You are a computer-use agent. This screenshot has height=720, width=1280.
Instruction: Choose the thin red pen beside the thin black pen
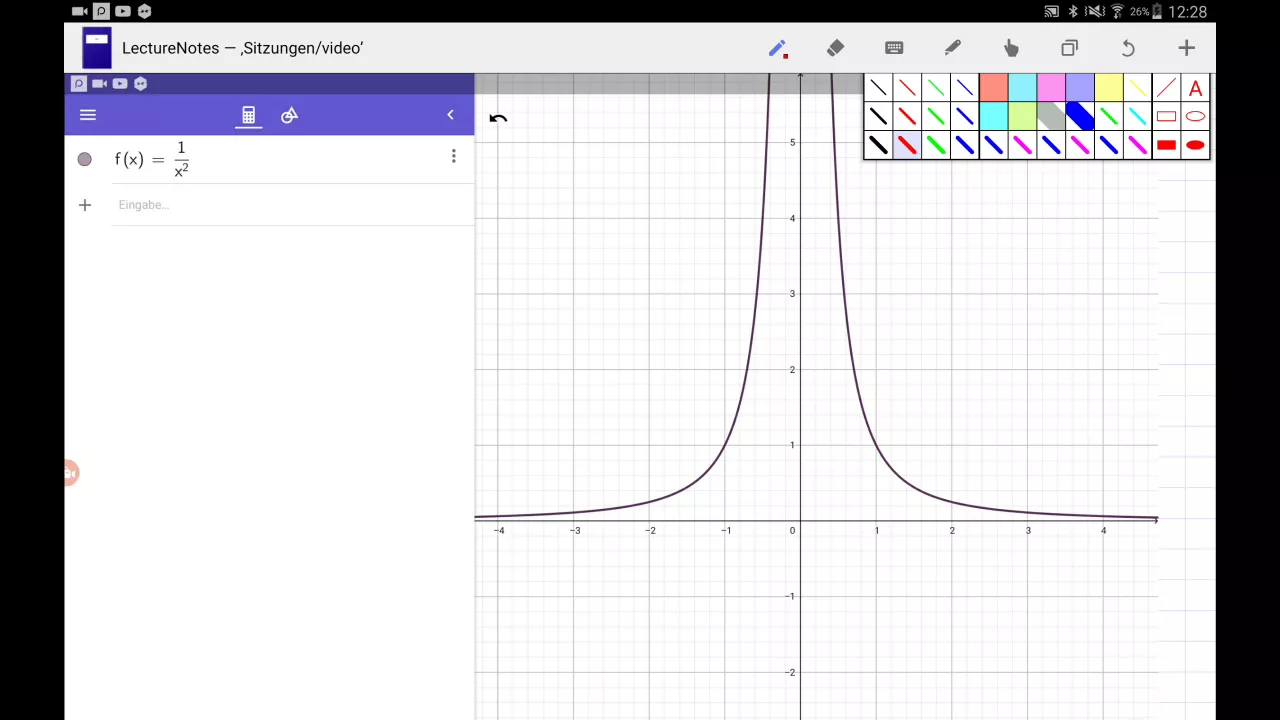point(907,88)
